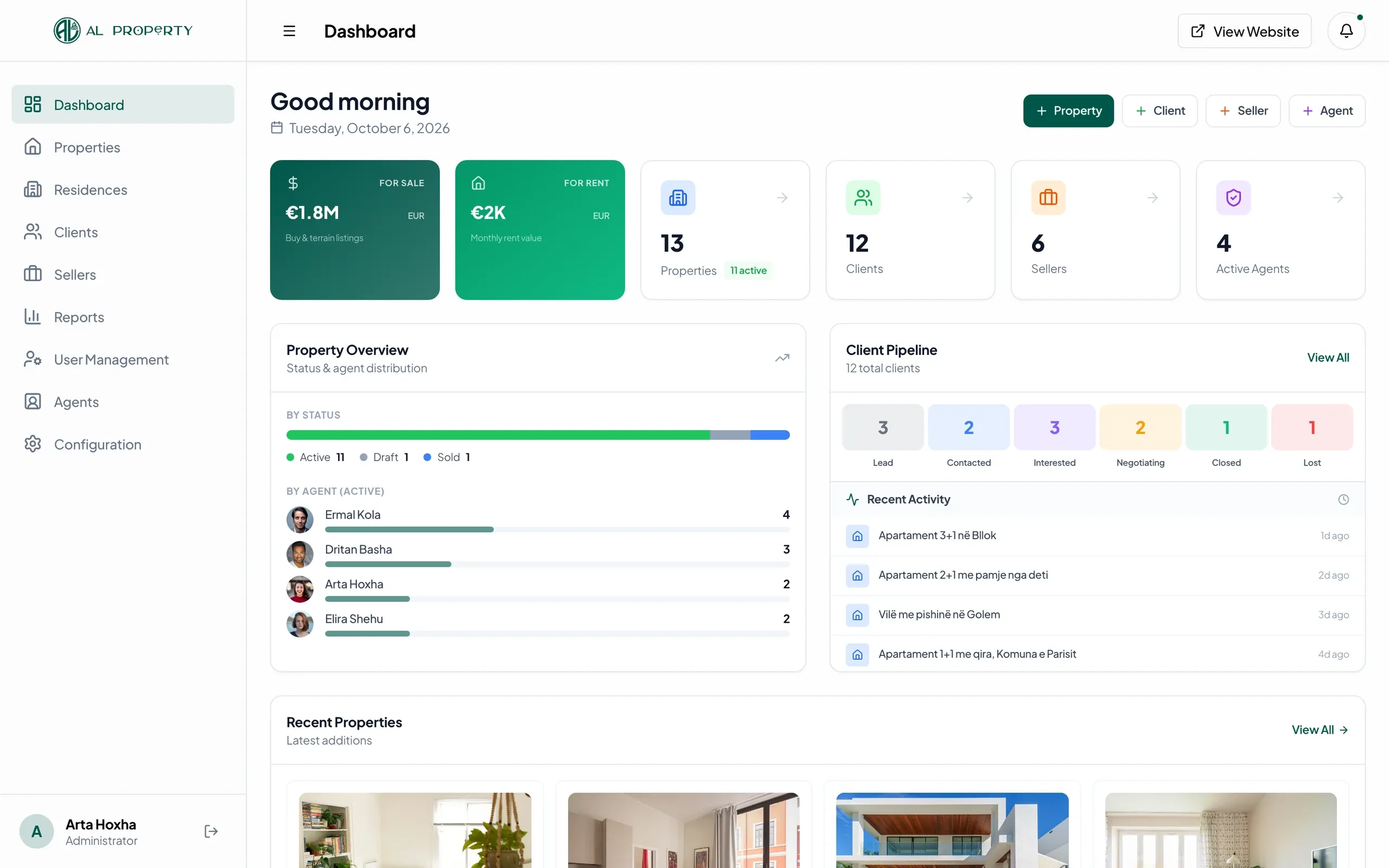Click the AL Property logo

coord(123,30)
